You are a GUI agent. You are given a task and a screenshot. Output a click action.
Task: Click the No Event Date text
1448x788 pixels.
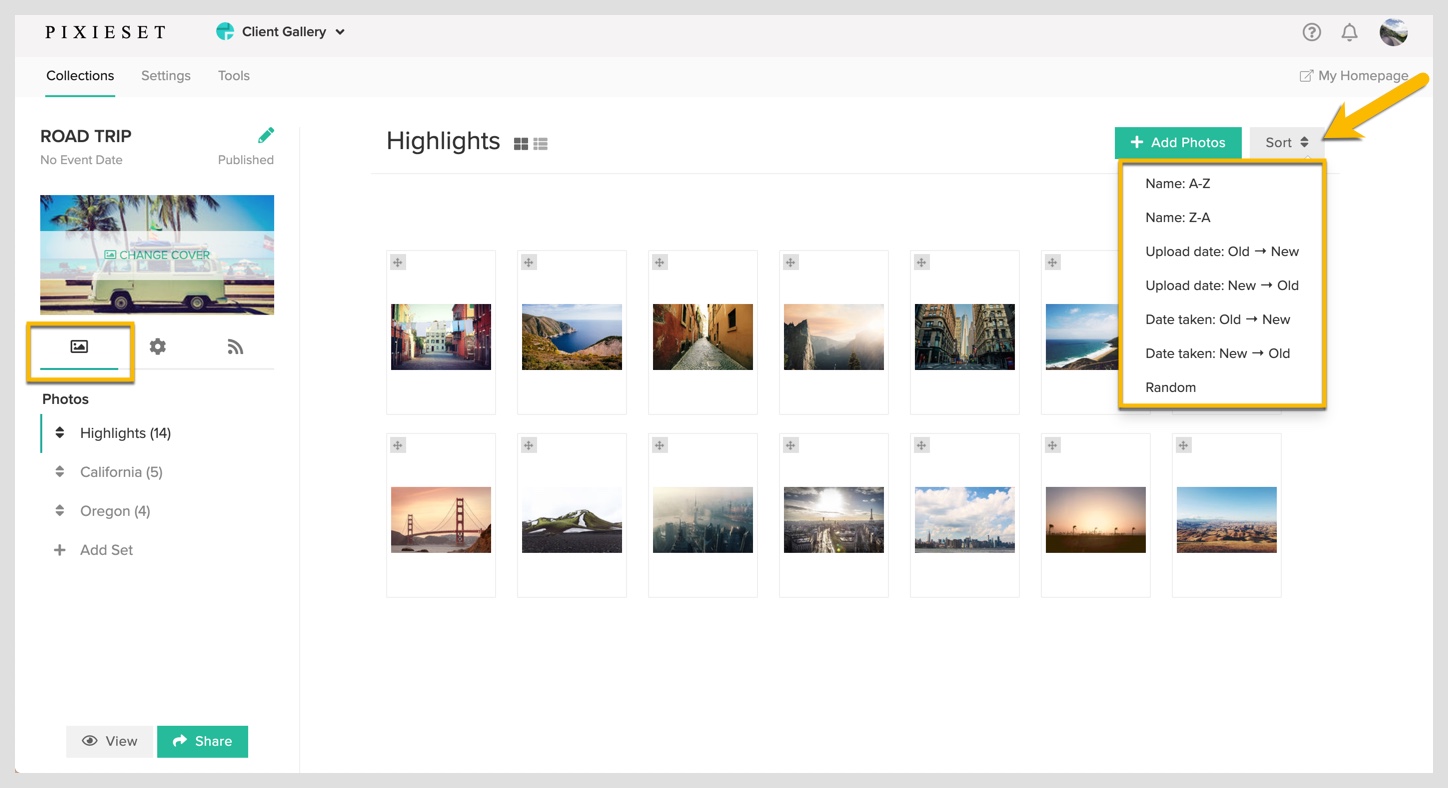tap(81, 160)
